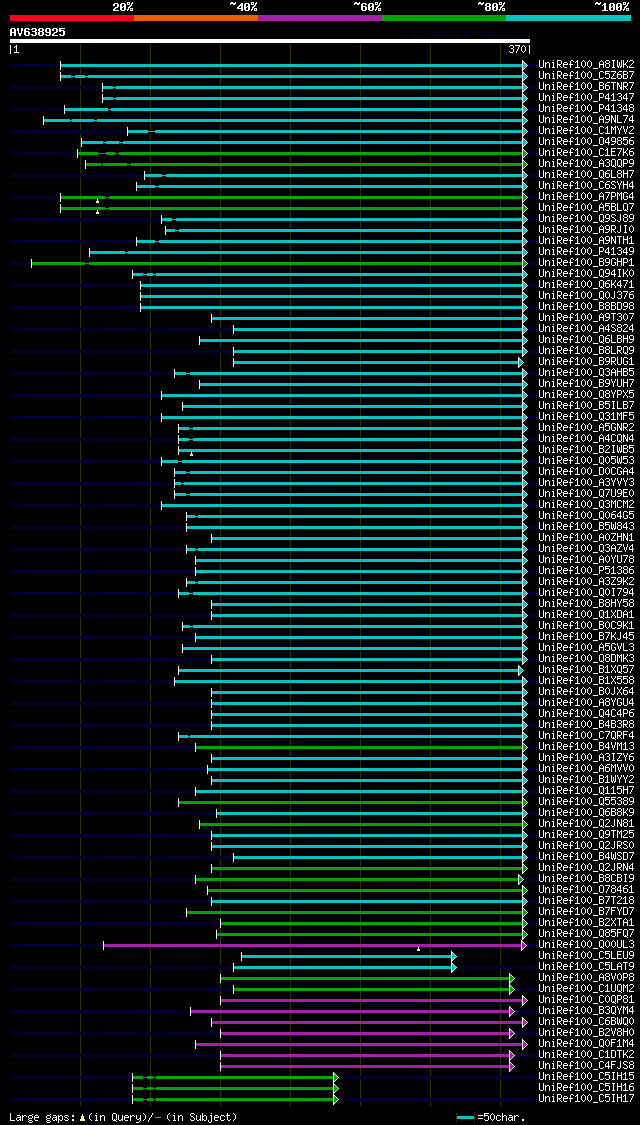640x1125 pixels.
Task: Click UniRef100_Q31MF5 label
Action: click(x=586, y=418)
